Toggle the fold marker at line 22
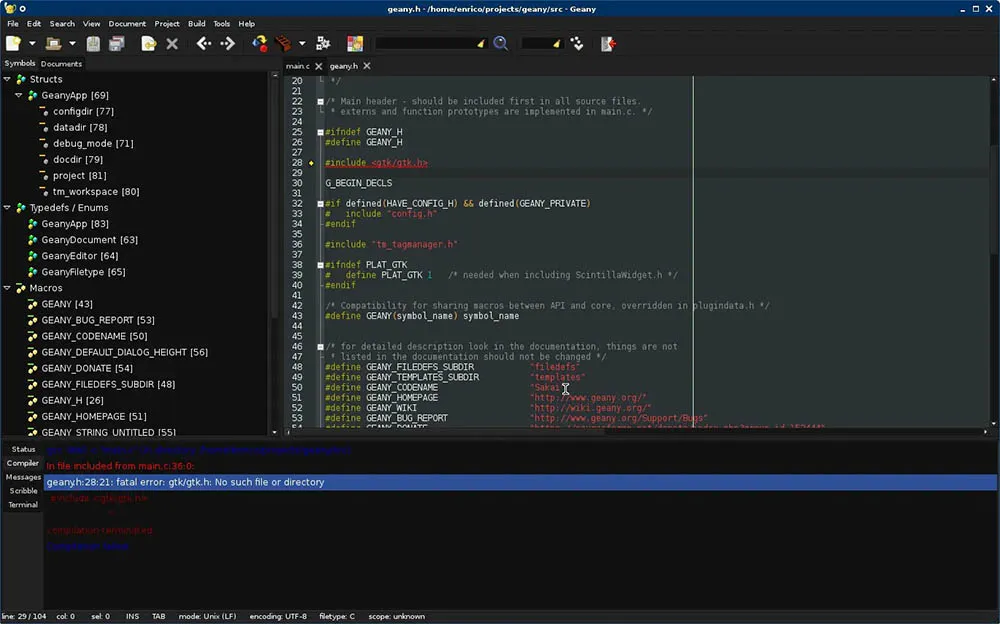 pyautogui.click(x=320, y=101)
